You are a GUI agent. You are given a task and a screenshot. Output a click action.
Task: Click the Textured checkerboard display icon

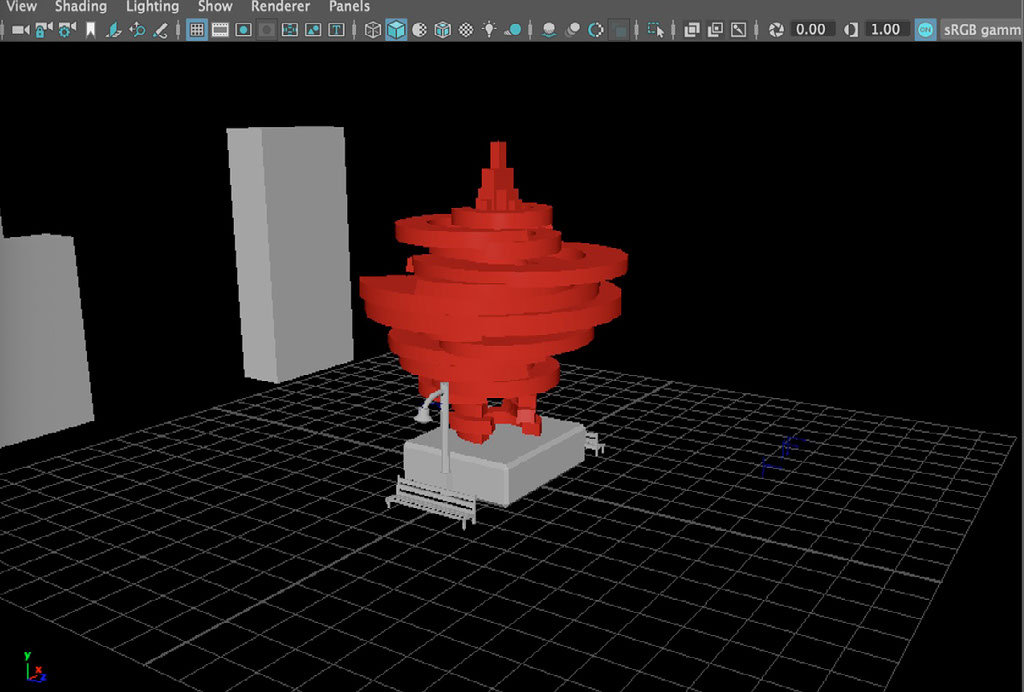coord(466,30)
